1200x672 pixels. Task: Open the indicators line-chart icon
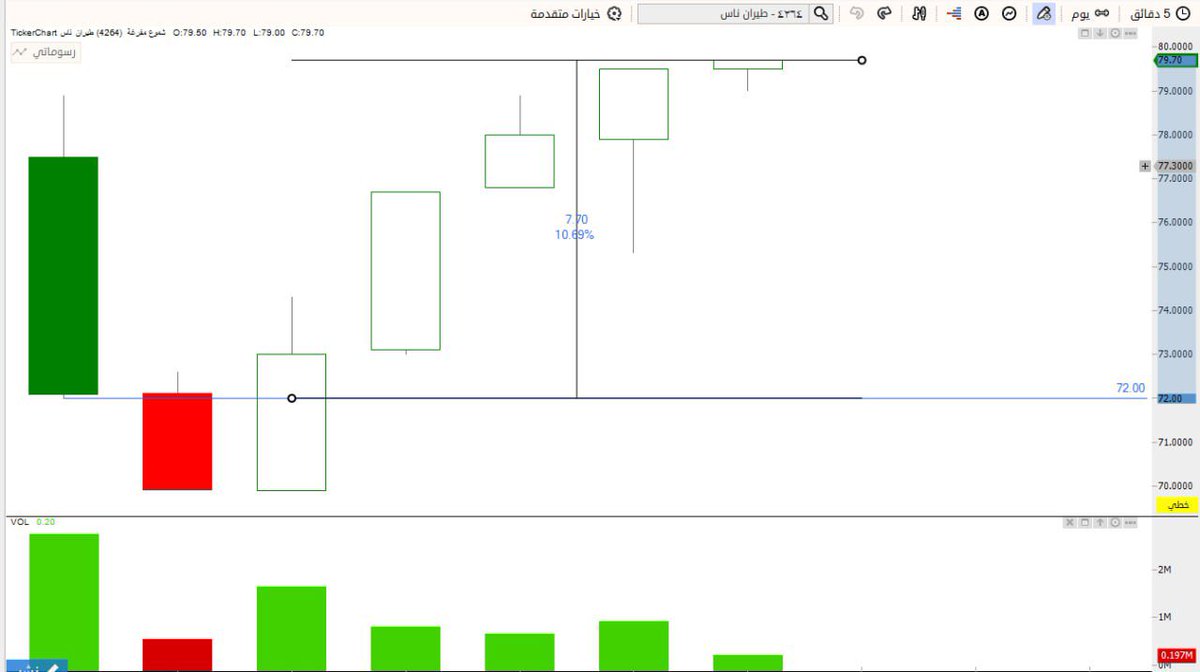1010,13
